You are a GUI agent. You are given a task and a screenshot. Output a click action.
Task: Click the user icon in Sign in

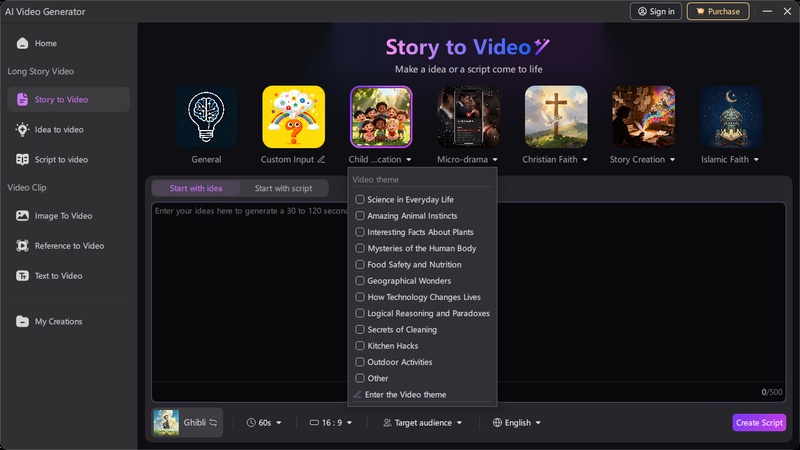(642, 11)
